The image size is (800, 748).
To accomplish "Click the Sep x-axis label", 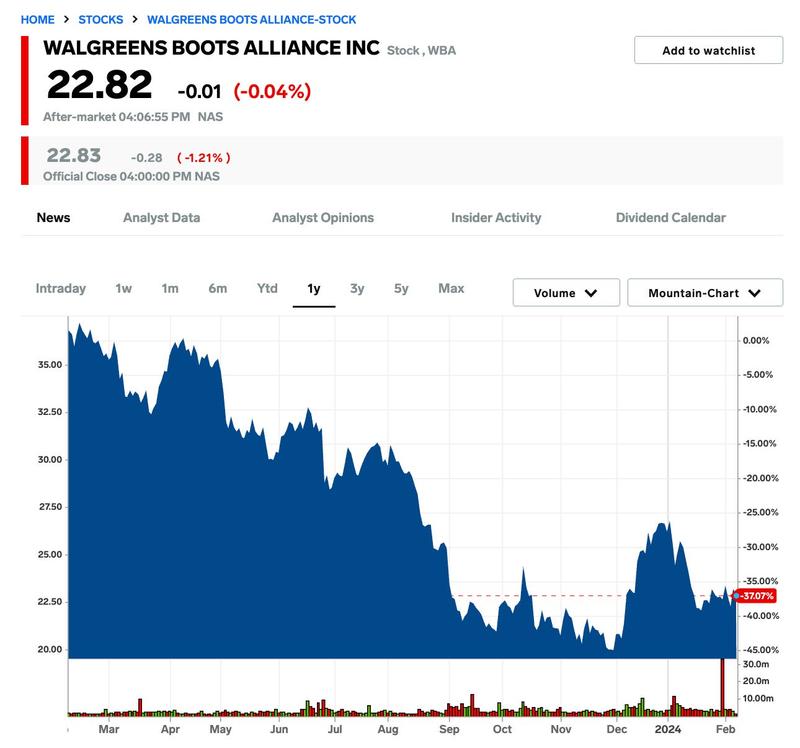I will coord(449,729).
